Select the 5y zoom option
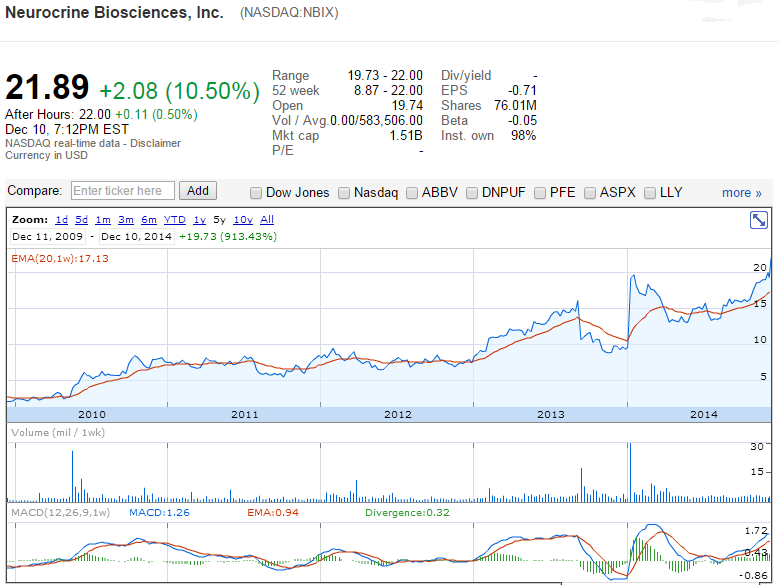779x585 pixels. (220, 219)
